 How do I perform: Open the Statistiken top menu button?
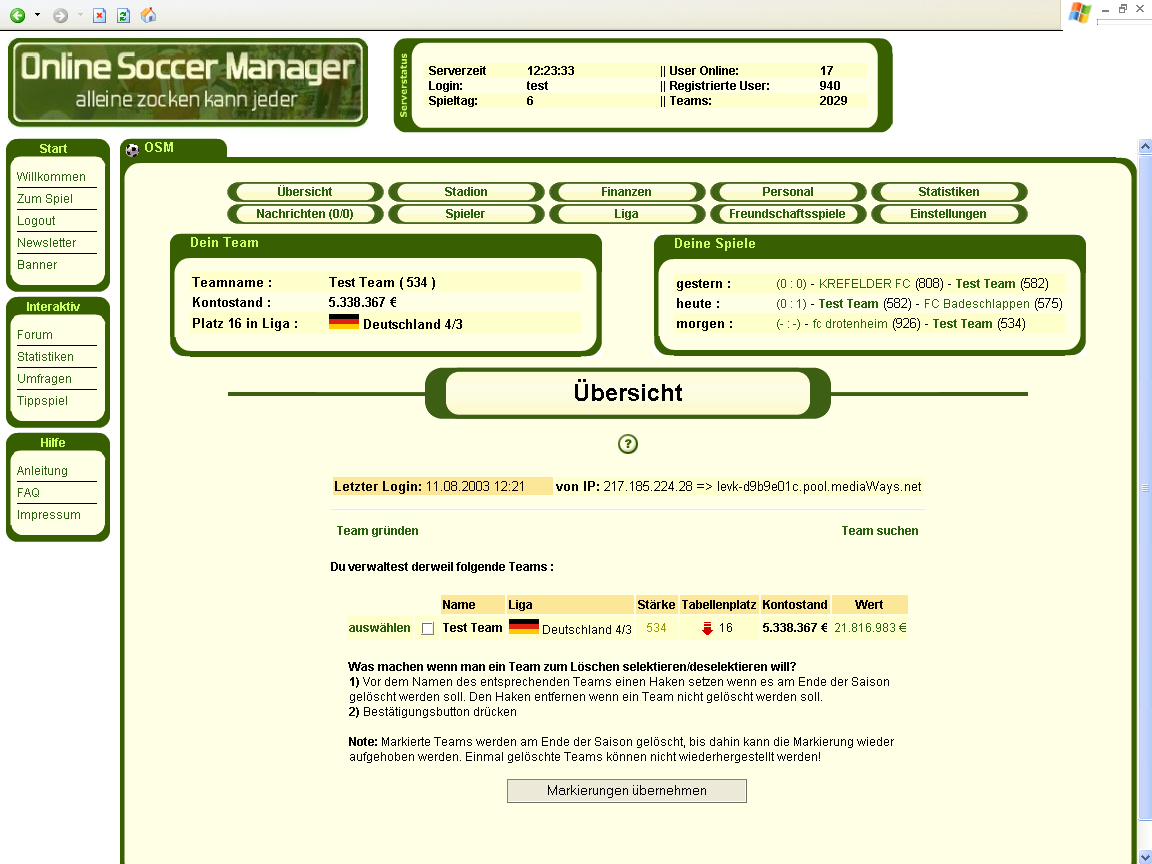(x=948, y=192)
